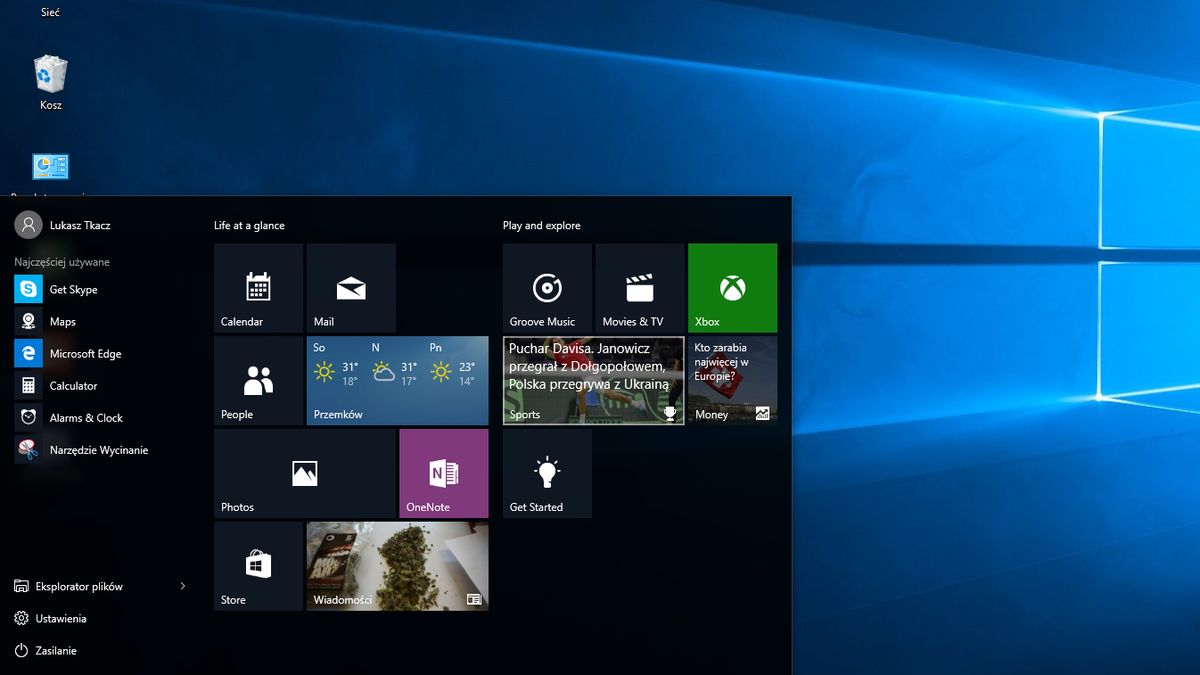1200x675 pixels.
Task: Click the Ustawienia label
Action: tap(61, 619)
